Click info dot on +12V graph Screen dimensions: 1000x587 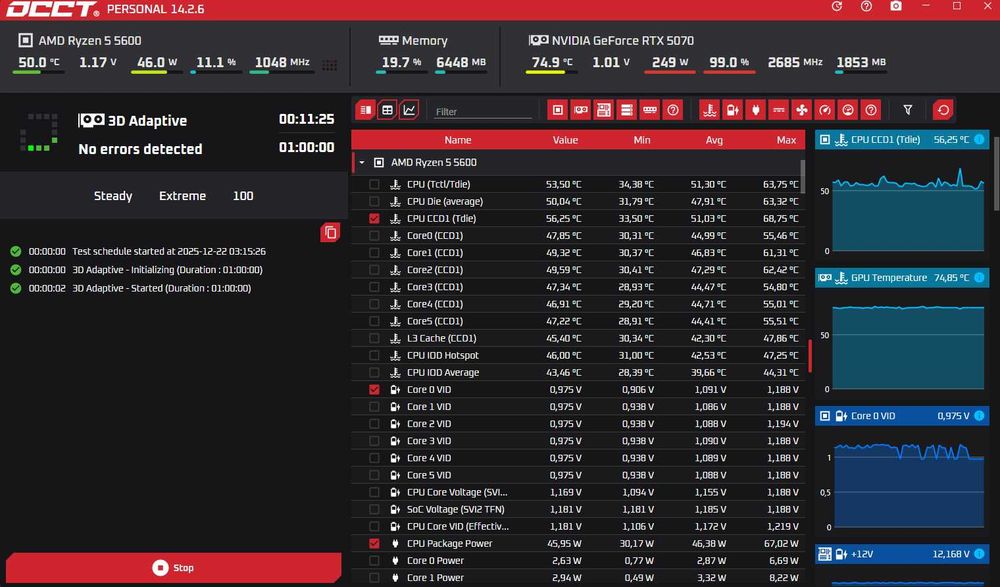(x=979, y=554)
